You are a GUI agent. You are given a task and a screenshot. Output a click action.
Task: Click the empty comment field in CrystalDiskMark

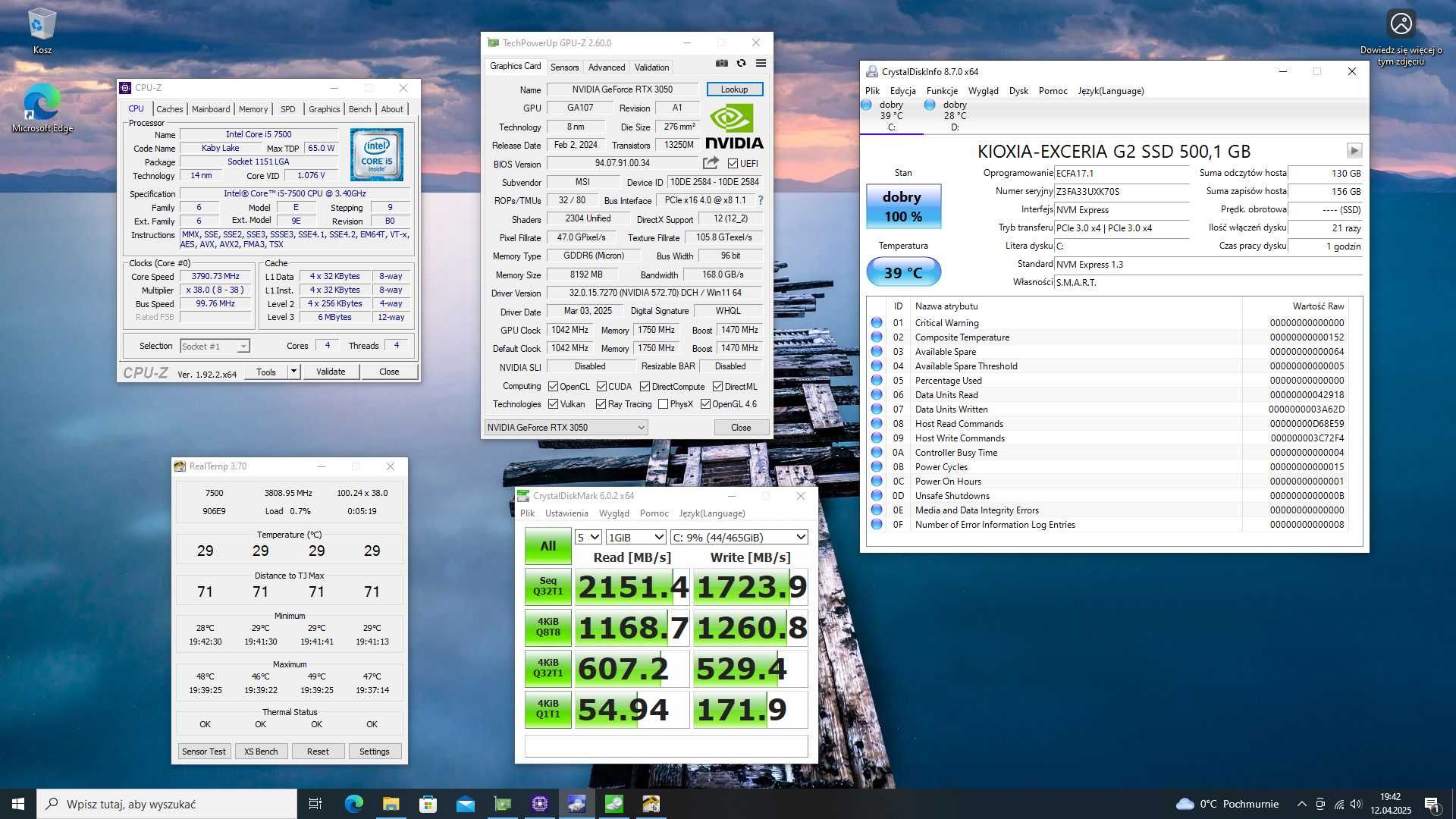[666, 746]
